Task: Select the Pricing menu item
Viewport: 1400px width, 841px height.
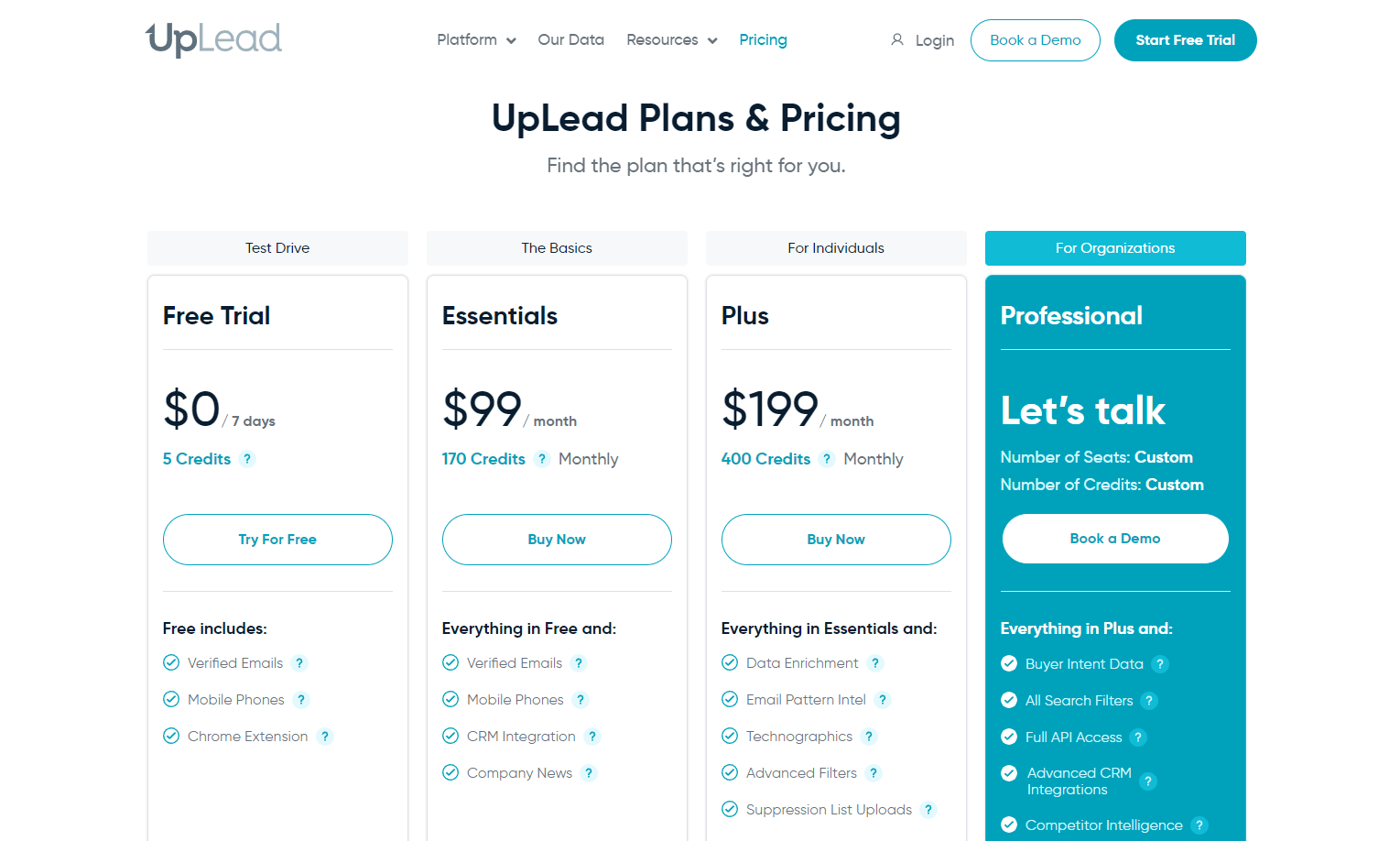Action: click(763, 40)
